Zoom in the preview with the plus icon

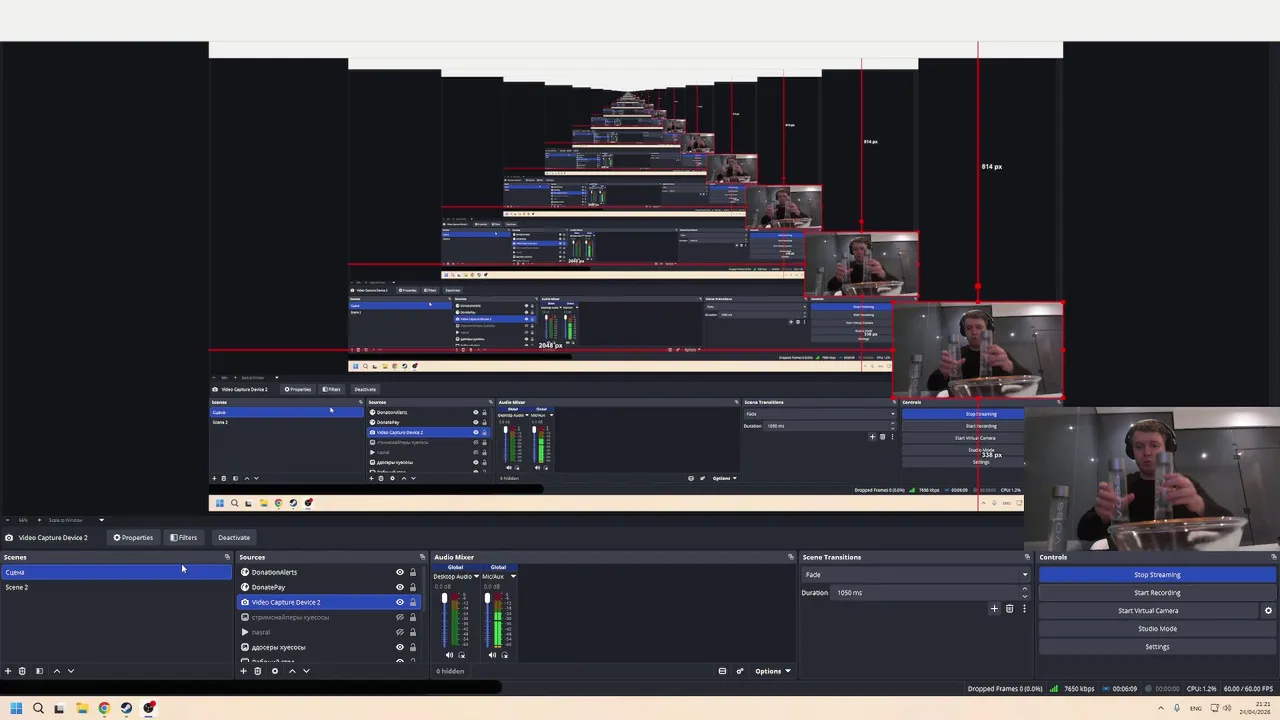(x=39, y=520)
